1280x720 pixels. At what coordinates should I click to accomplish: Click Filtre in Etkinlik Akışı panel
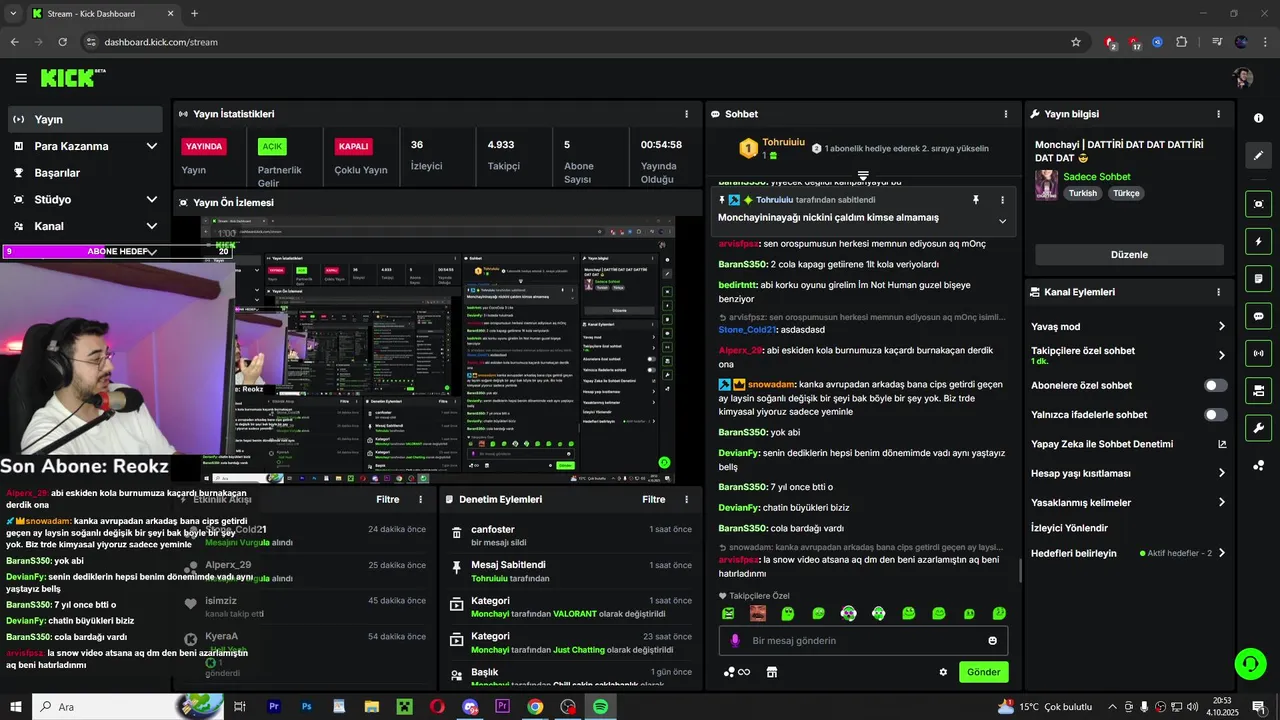click(x=387, y=499)
